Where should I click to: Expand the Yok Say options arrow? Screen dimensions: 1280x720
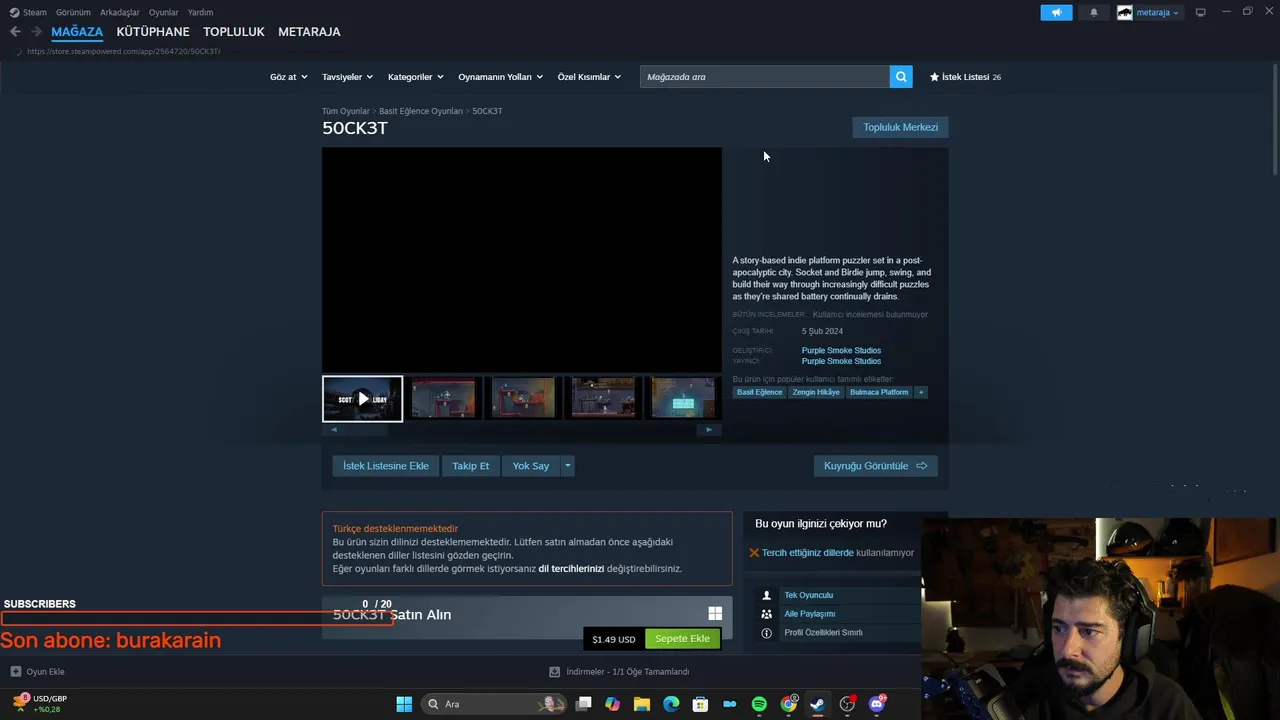[567, 466]
